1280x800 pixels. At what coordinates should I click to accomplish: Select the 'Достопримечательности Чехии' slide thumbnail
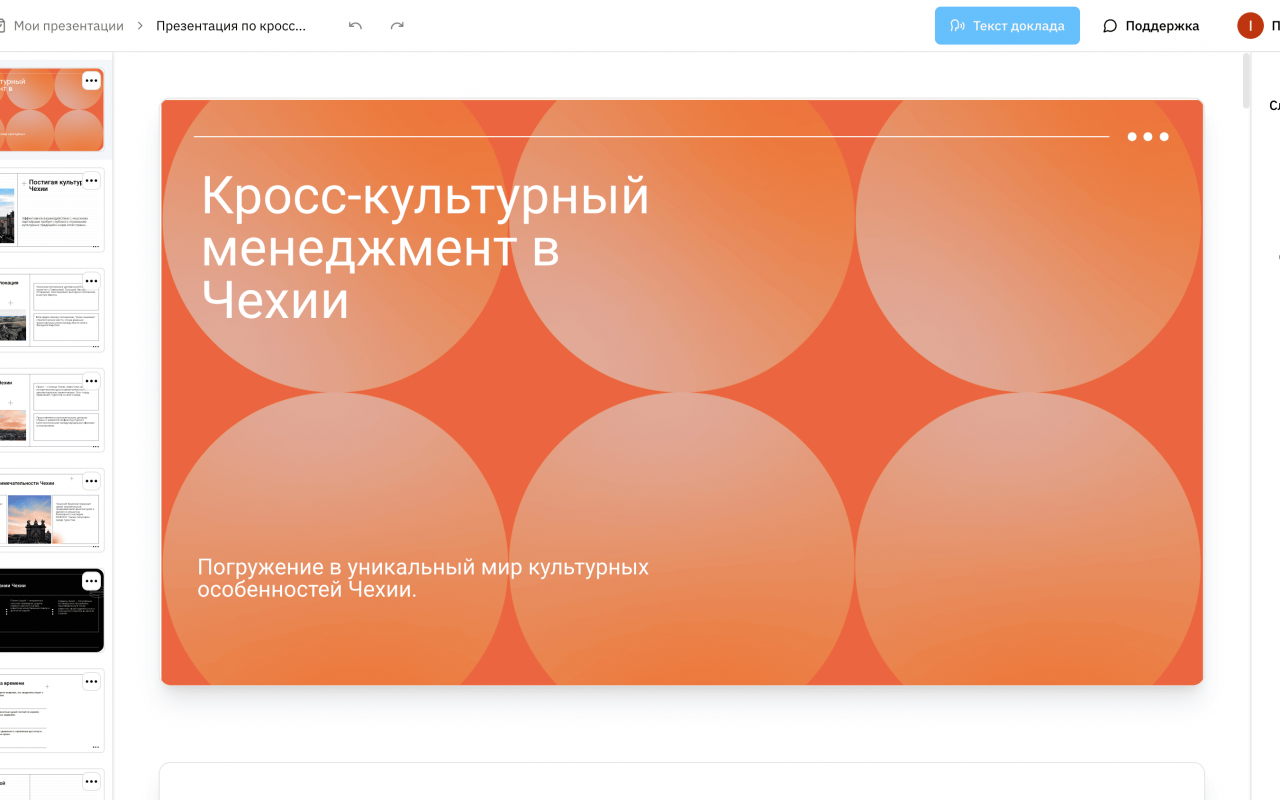[52, 510]
